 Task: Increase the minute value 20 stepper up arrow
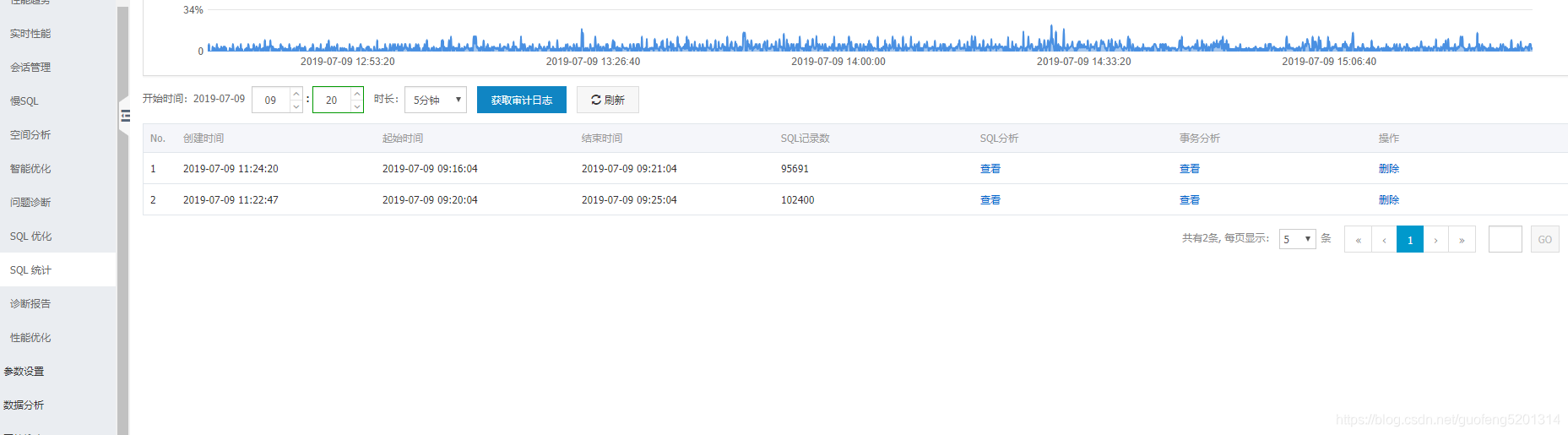pyautogui.click(x=357, y=94)
